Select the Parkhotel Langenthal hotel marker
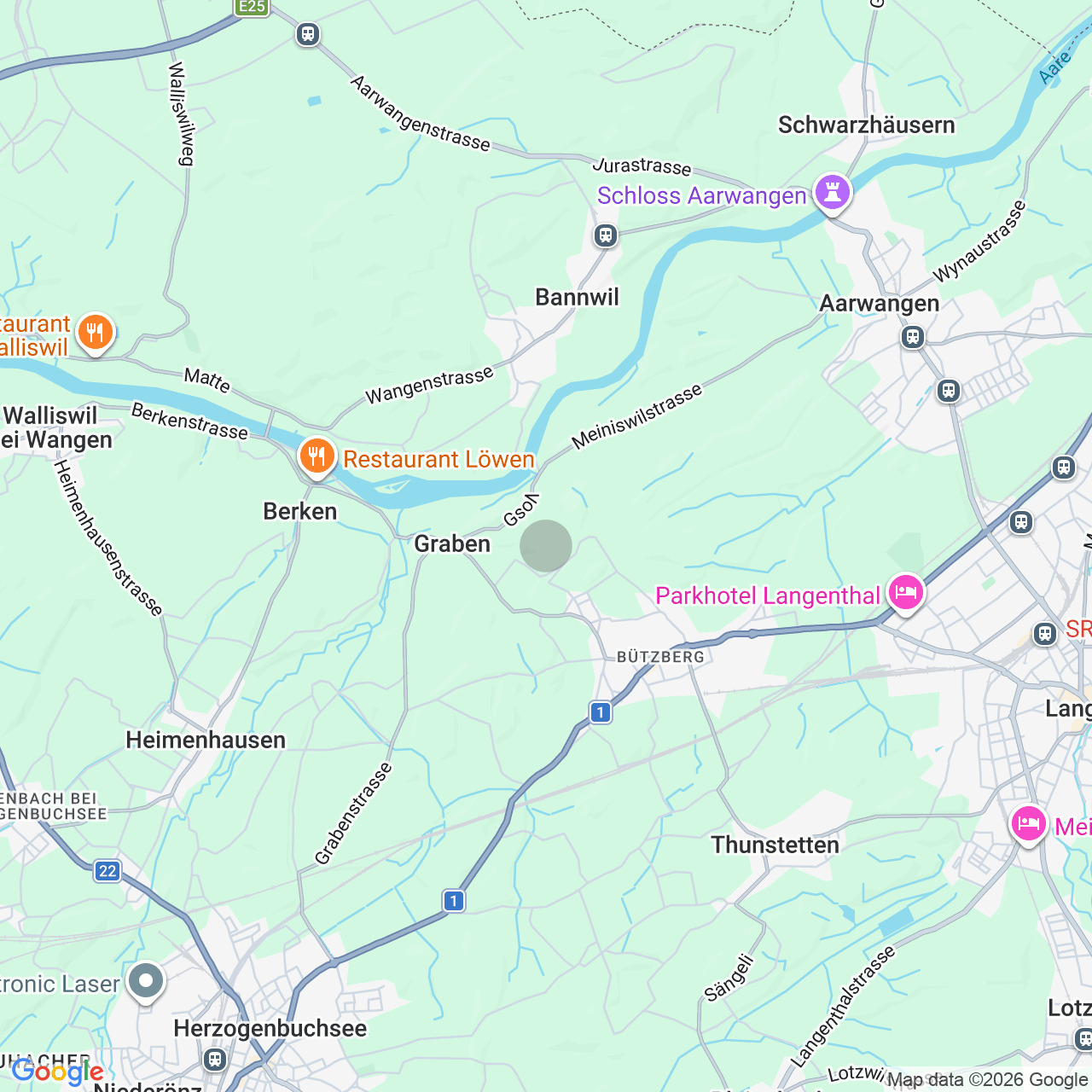This screenshot has height=1092, width=1092. pyautogui.click(x=906, y=593)
